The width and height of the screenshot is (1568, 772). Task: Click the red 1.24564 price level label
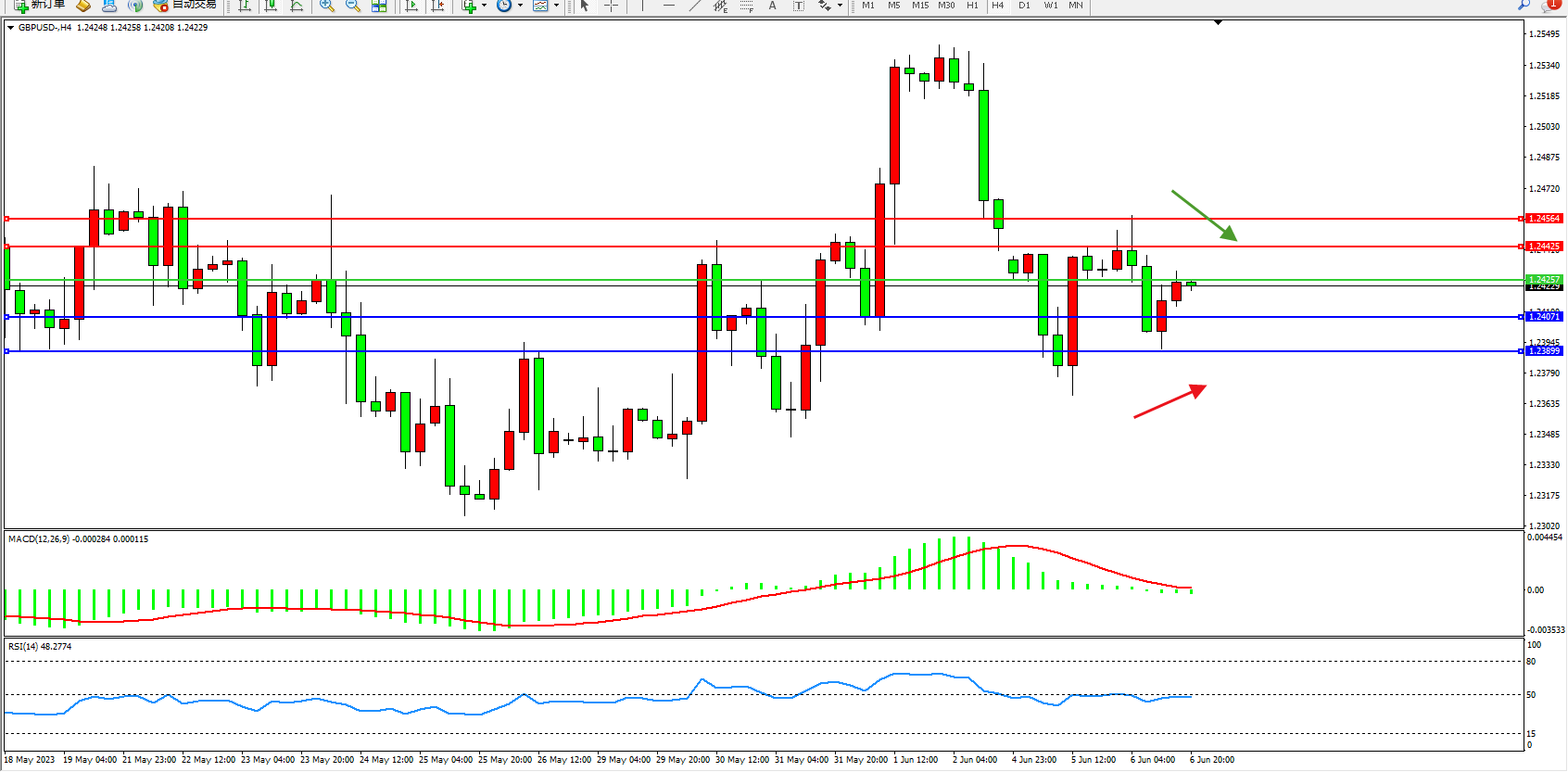coord(1544,219)
